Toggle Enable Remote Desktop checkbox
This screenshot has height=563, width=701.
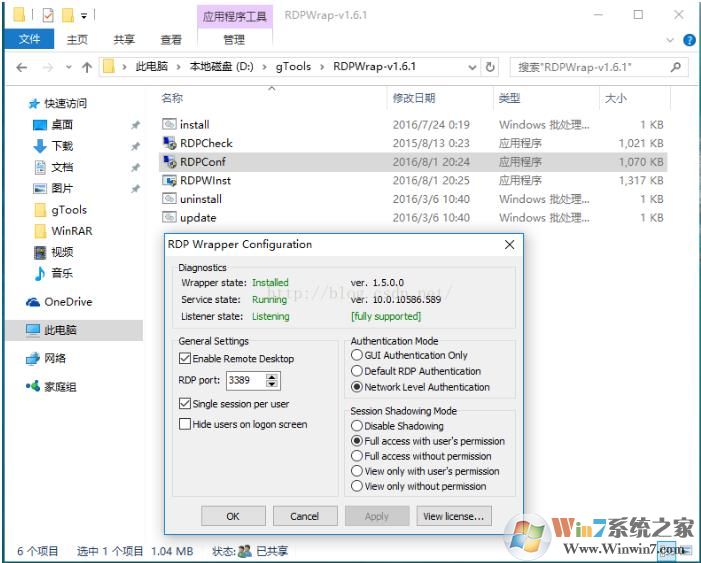coord(185,358)
